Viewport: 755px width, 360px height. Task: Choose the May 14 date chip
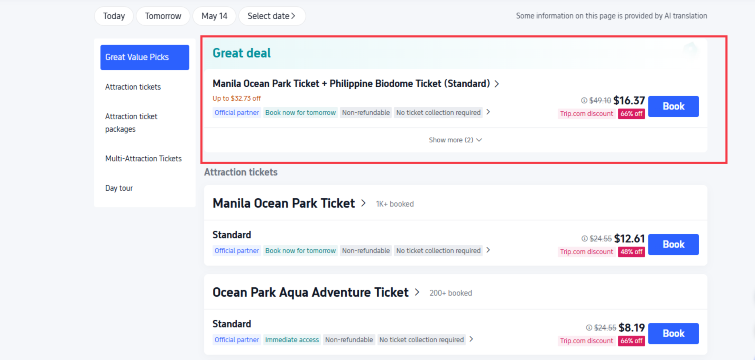coord(214,16)
